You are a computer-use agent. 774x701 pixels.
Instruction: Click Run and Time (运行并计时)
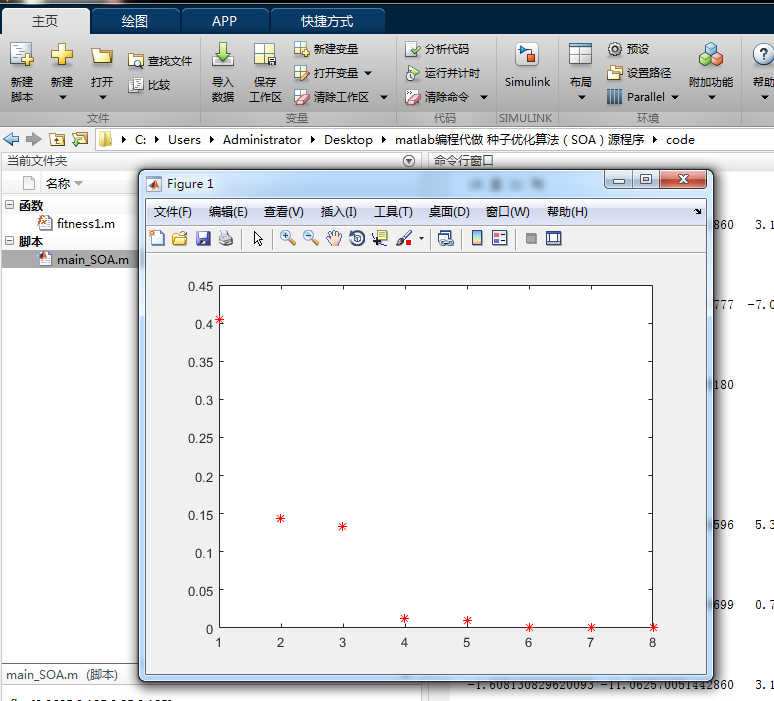442,73
